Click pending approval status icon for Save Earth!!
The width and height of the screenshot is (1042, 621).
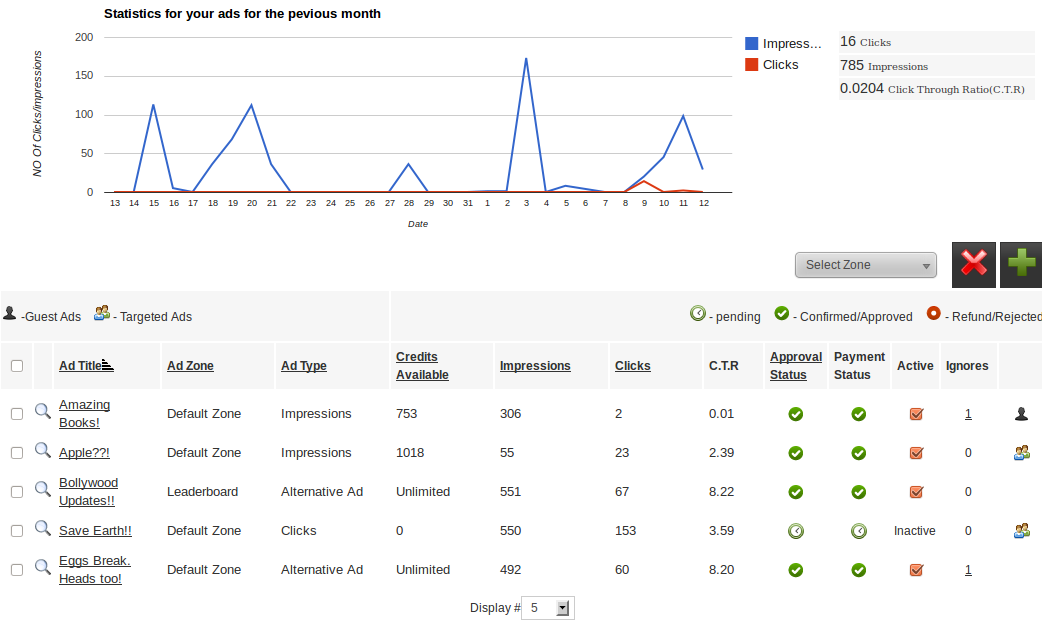click(795, 530)
